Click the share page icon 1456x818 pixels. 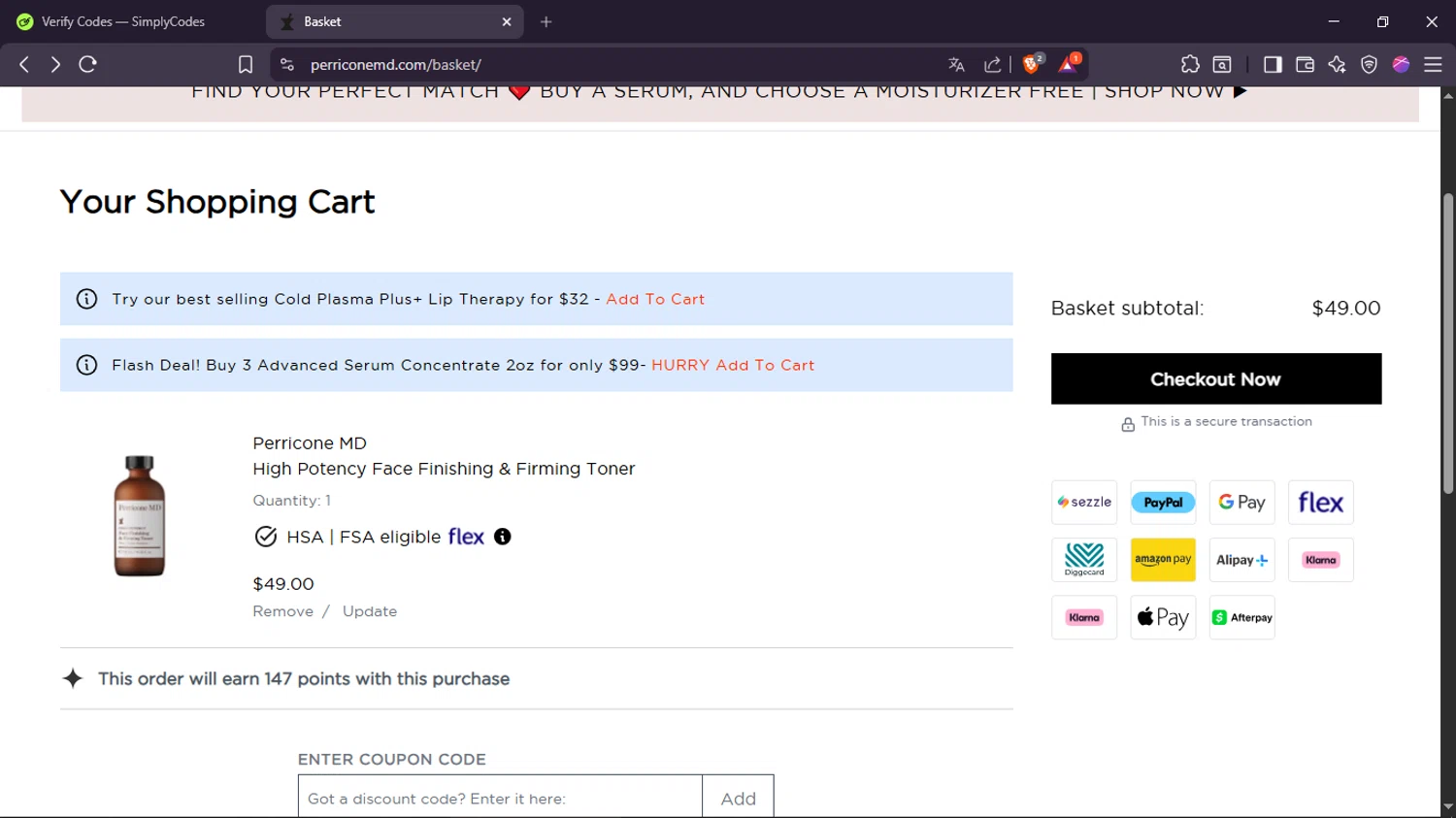[992, 64]
